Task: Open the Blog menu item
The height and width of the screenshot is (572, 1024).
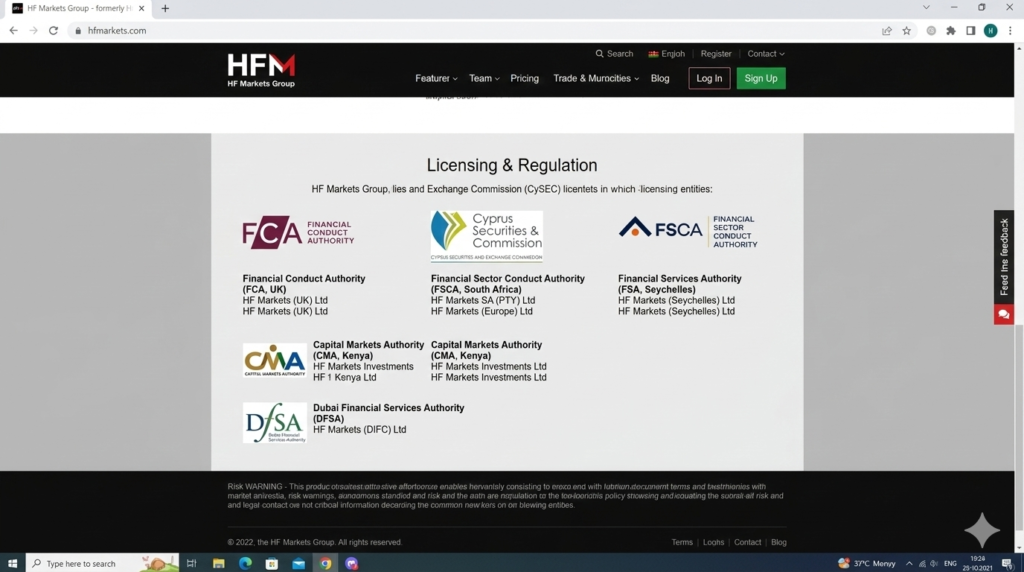Action: tap(660, 78)
